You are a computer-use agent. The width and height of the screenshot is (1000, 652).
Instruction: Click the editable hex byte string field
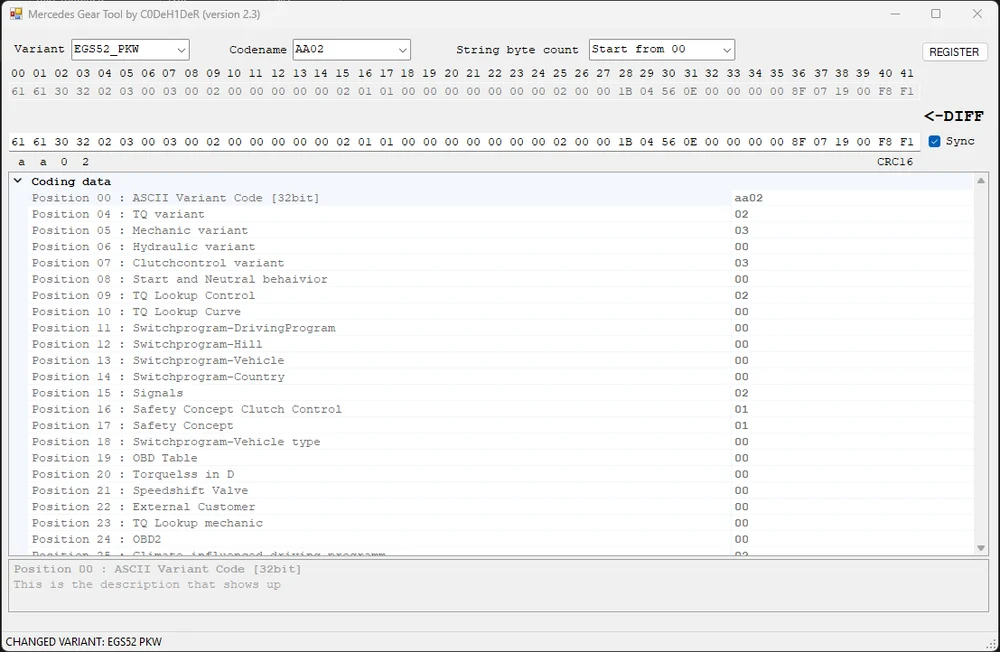[464, 142]
